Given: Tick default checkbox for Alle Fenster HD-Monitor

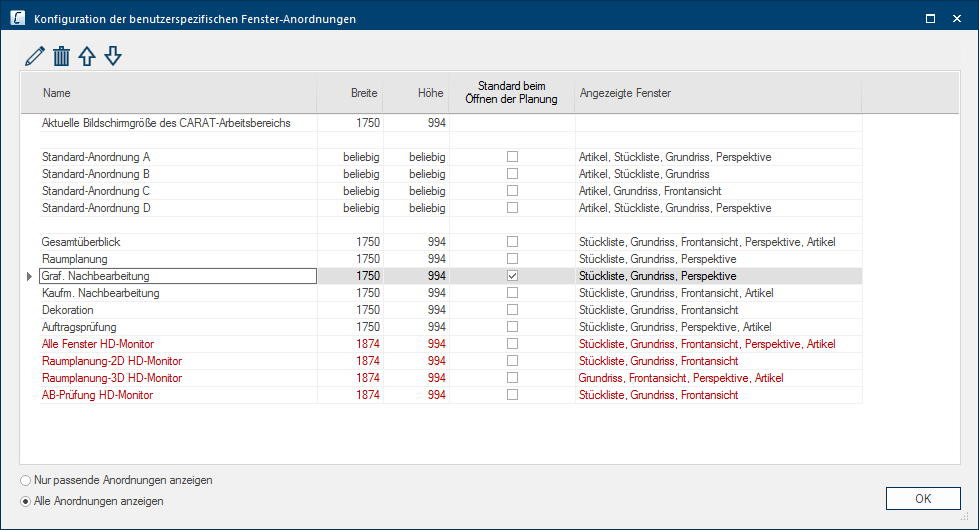Looking at the screenshot, I should (512, 344).
